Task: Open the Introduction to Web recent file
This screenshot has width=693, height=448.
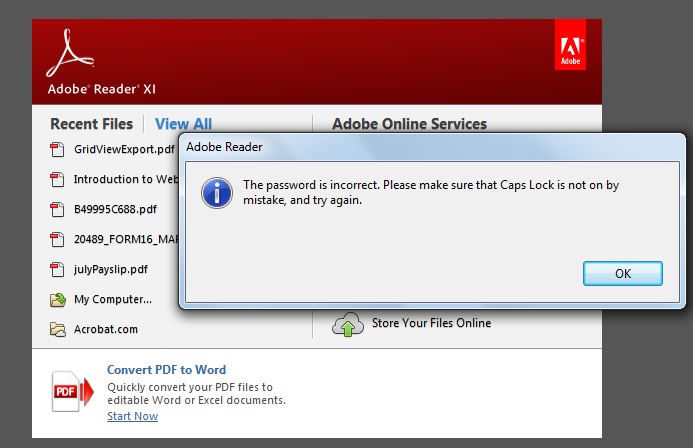Action: (126, 179)
